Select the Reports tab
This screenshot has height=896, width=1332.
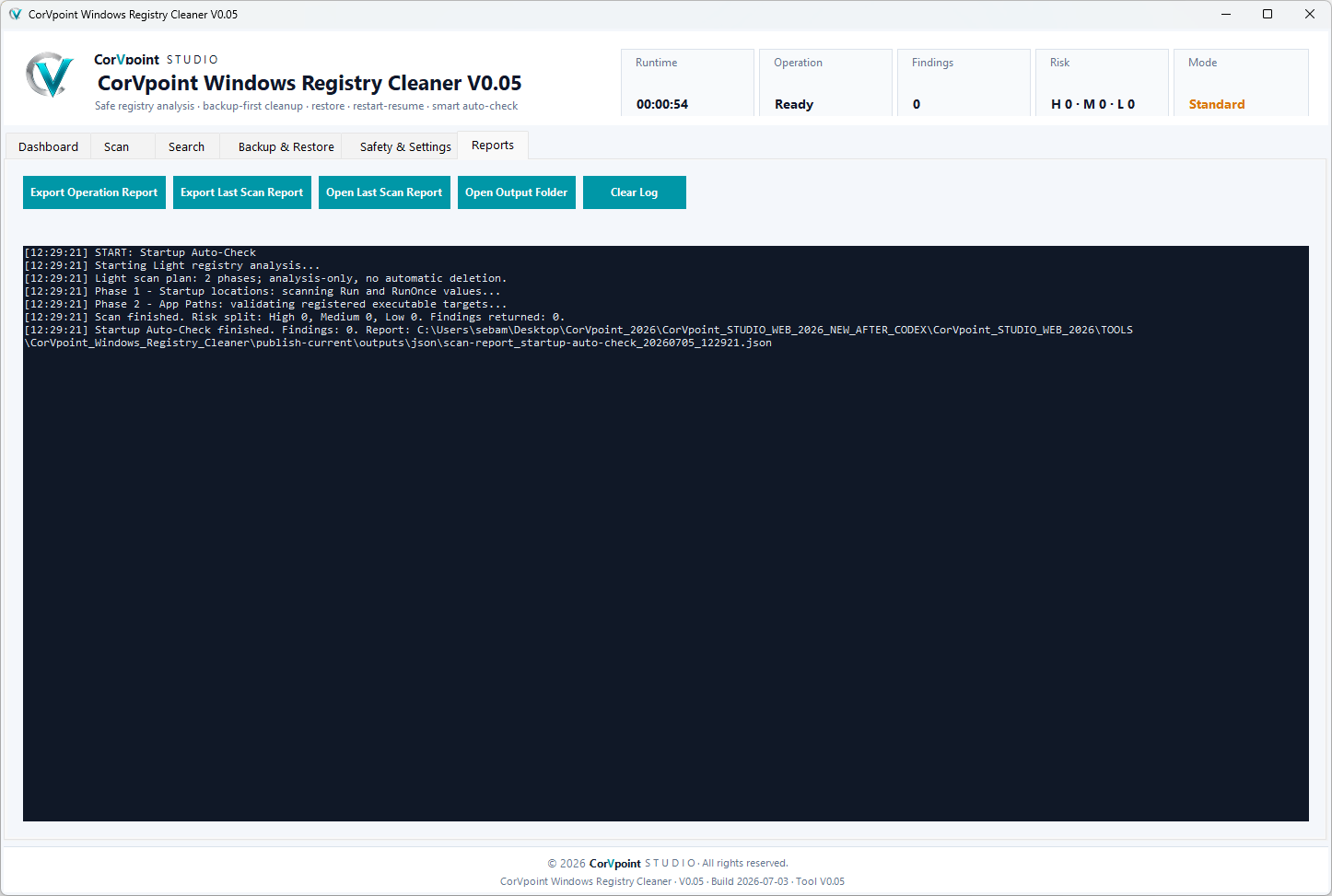pyautogui.click(x=493, y=145)
